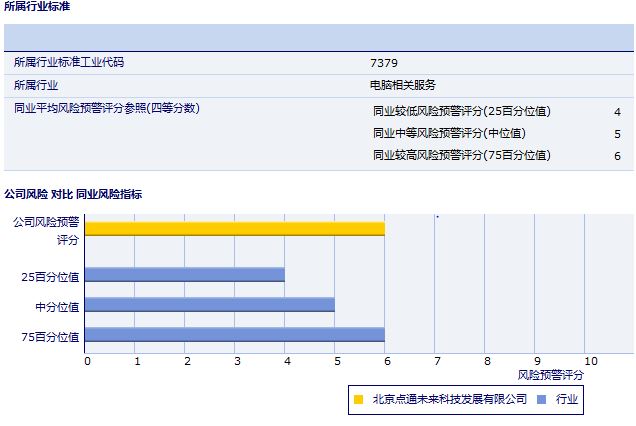Click the 北京点通未来科技发展有限公司 legend label

pyautogui.click(x=449, y=399)
